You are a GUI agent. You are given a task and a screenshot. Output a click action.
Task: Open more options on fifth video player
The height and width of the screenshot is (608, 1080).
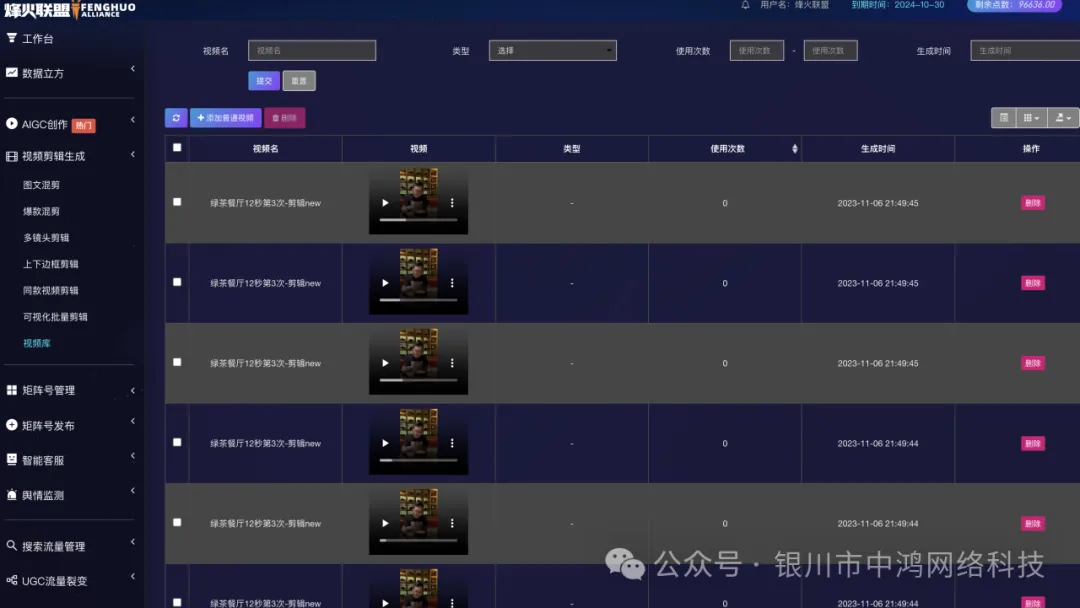click(x=452, y=523)
